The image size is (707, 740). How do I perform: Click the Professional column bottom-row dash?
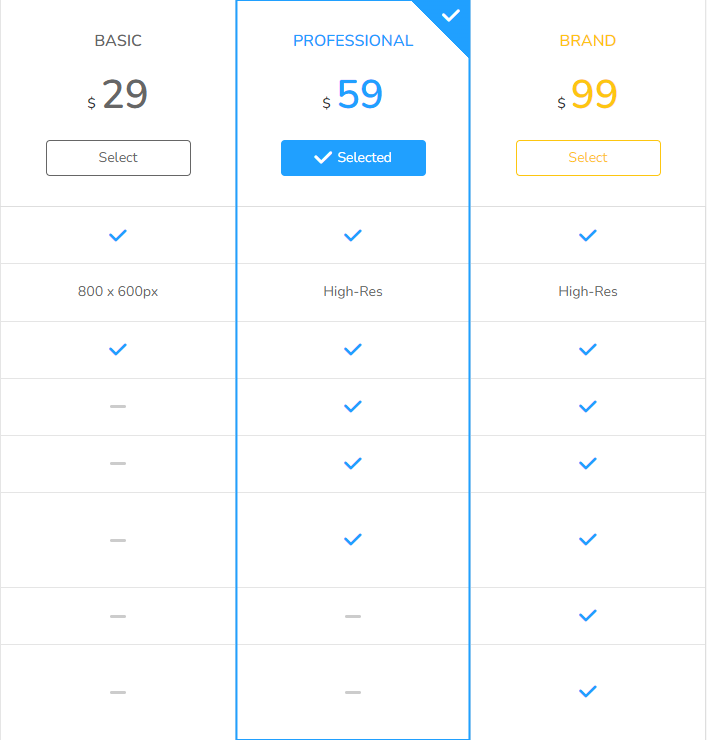353,692
